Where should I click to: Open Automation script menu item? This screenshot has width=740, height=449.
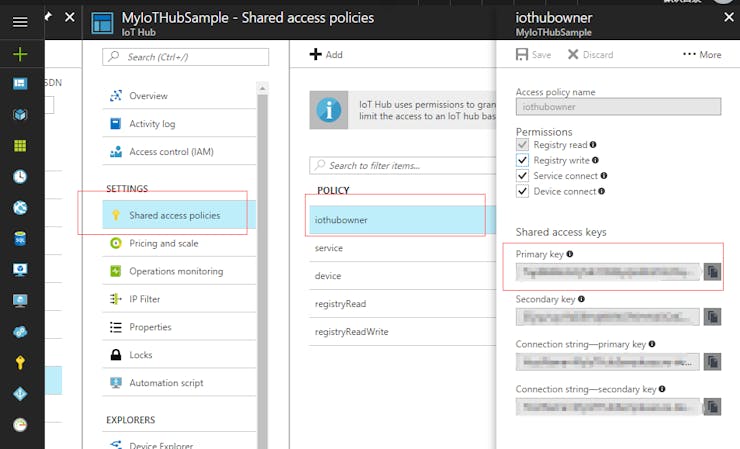coord(179,382)
